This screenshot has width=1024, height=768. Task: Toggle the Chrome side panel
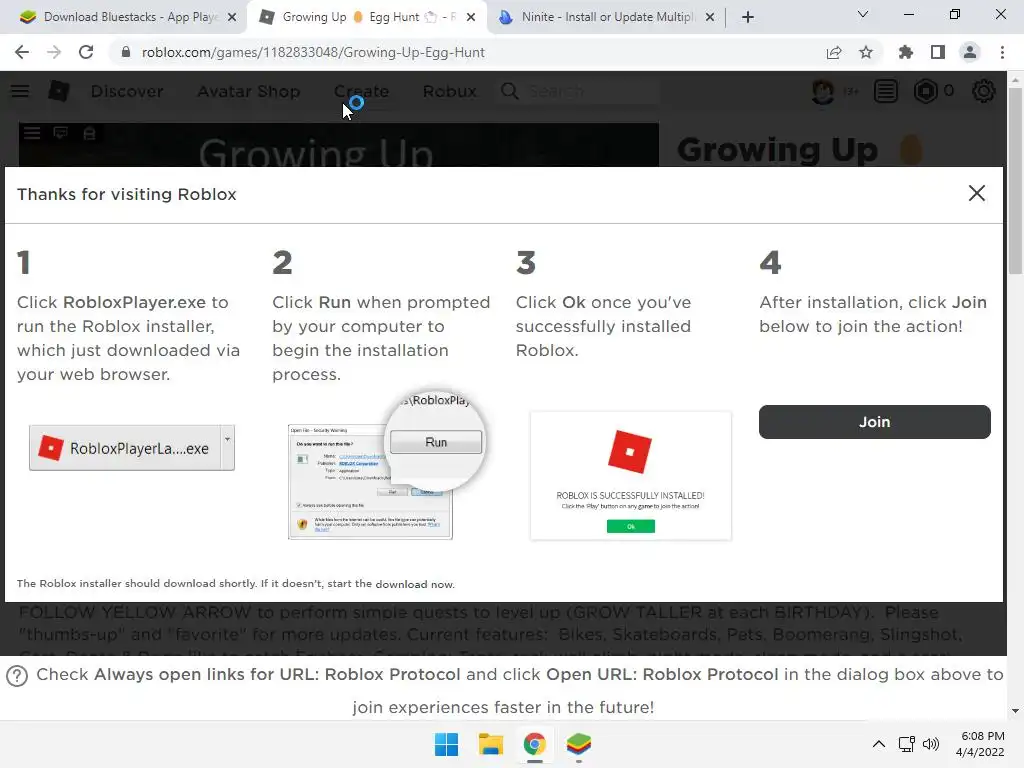coord(938,52)
